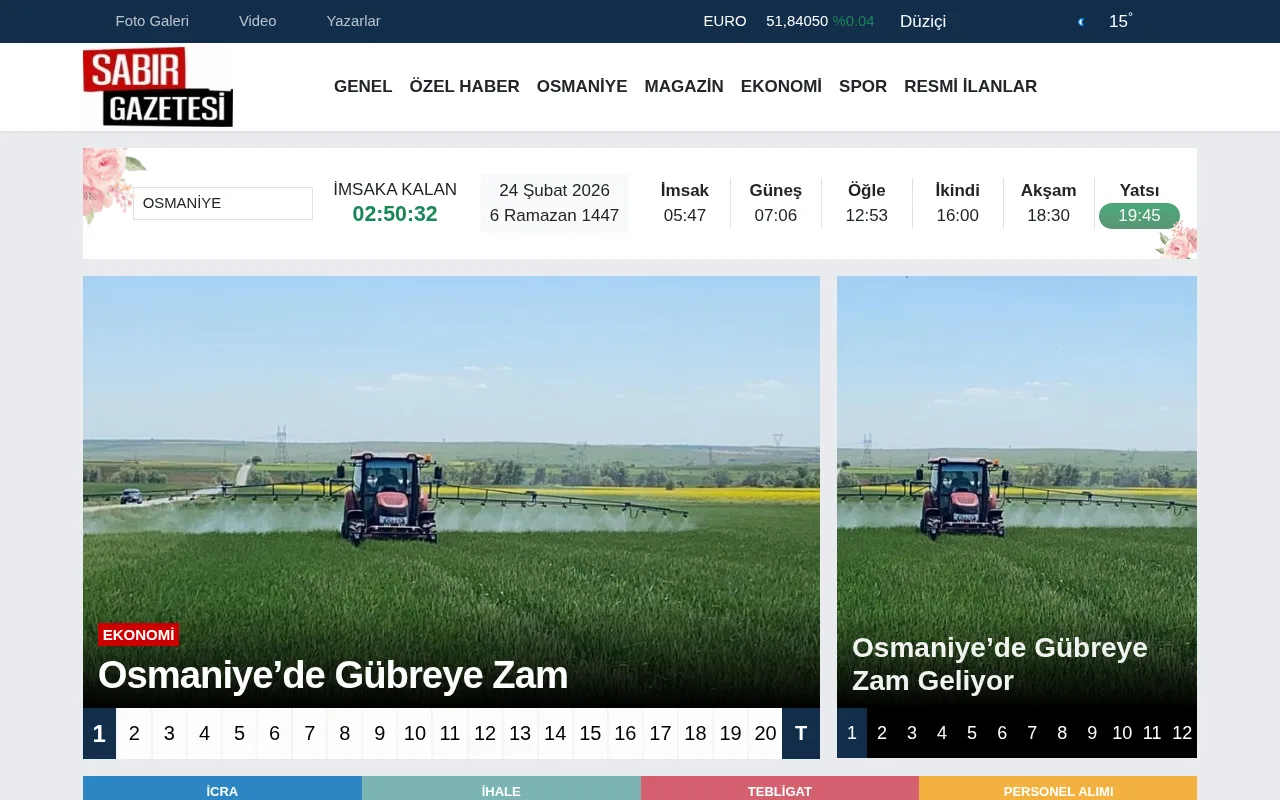Click the T button ending the slider pagination

point(800,733)
